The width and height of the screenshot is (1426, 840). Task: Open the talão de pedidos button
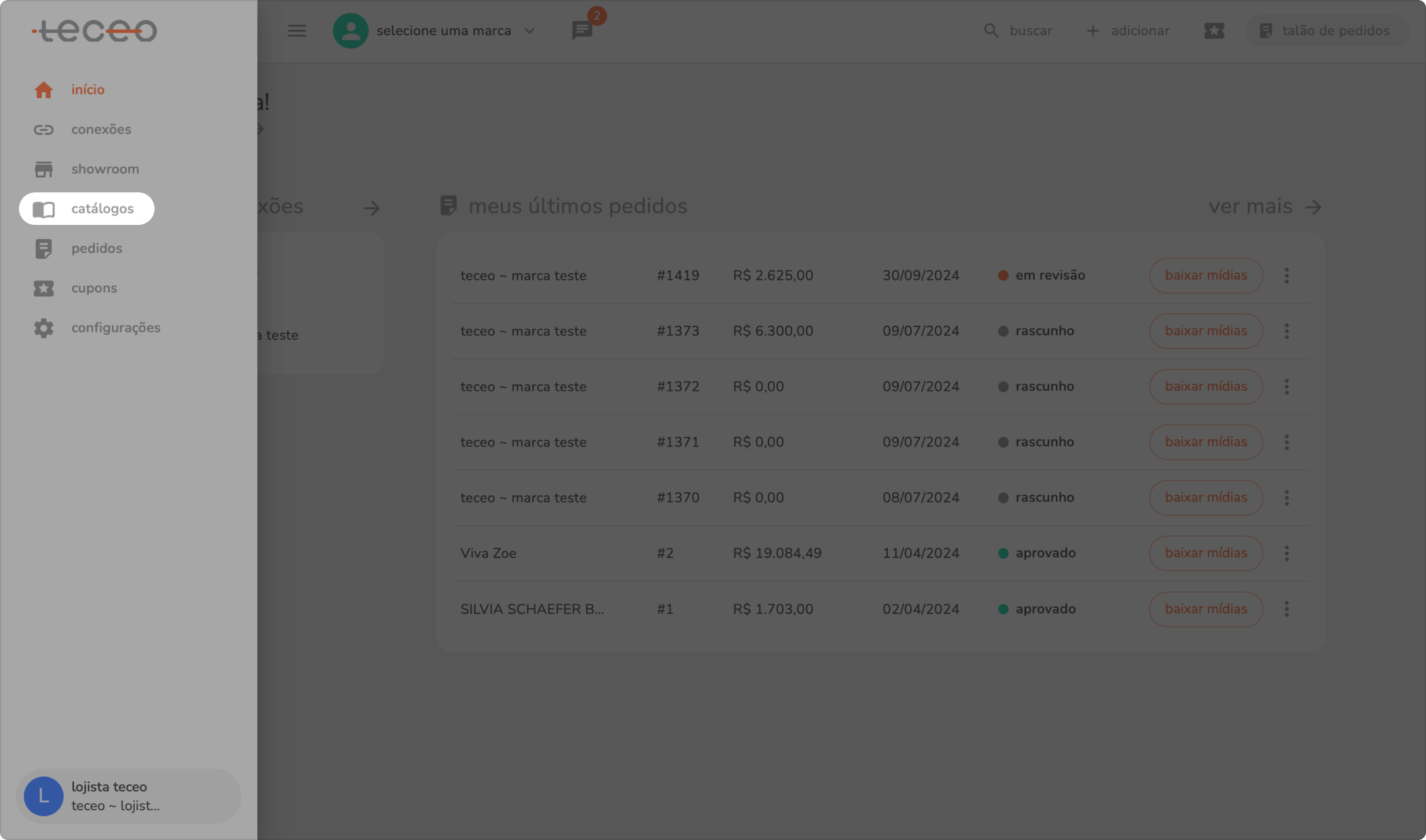(x=1326, y=31)
